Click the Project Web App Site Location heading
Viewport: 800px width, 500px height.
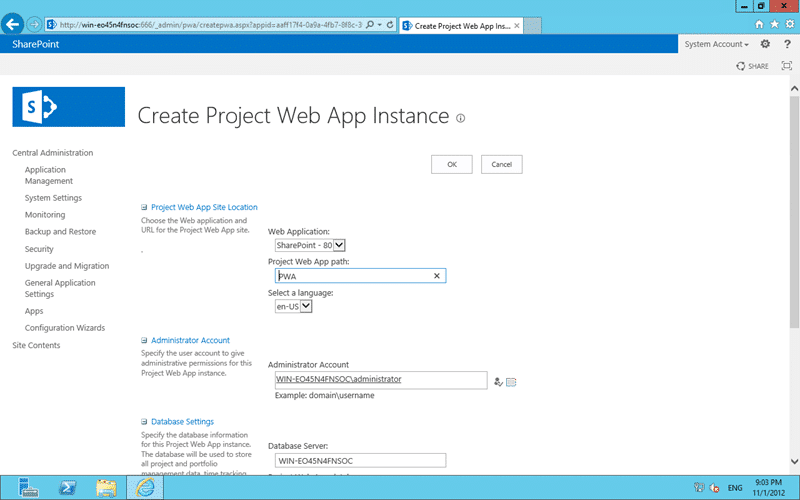tap(204, 207)
